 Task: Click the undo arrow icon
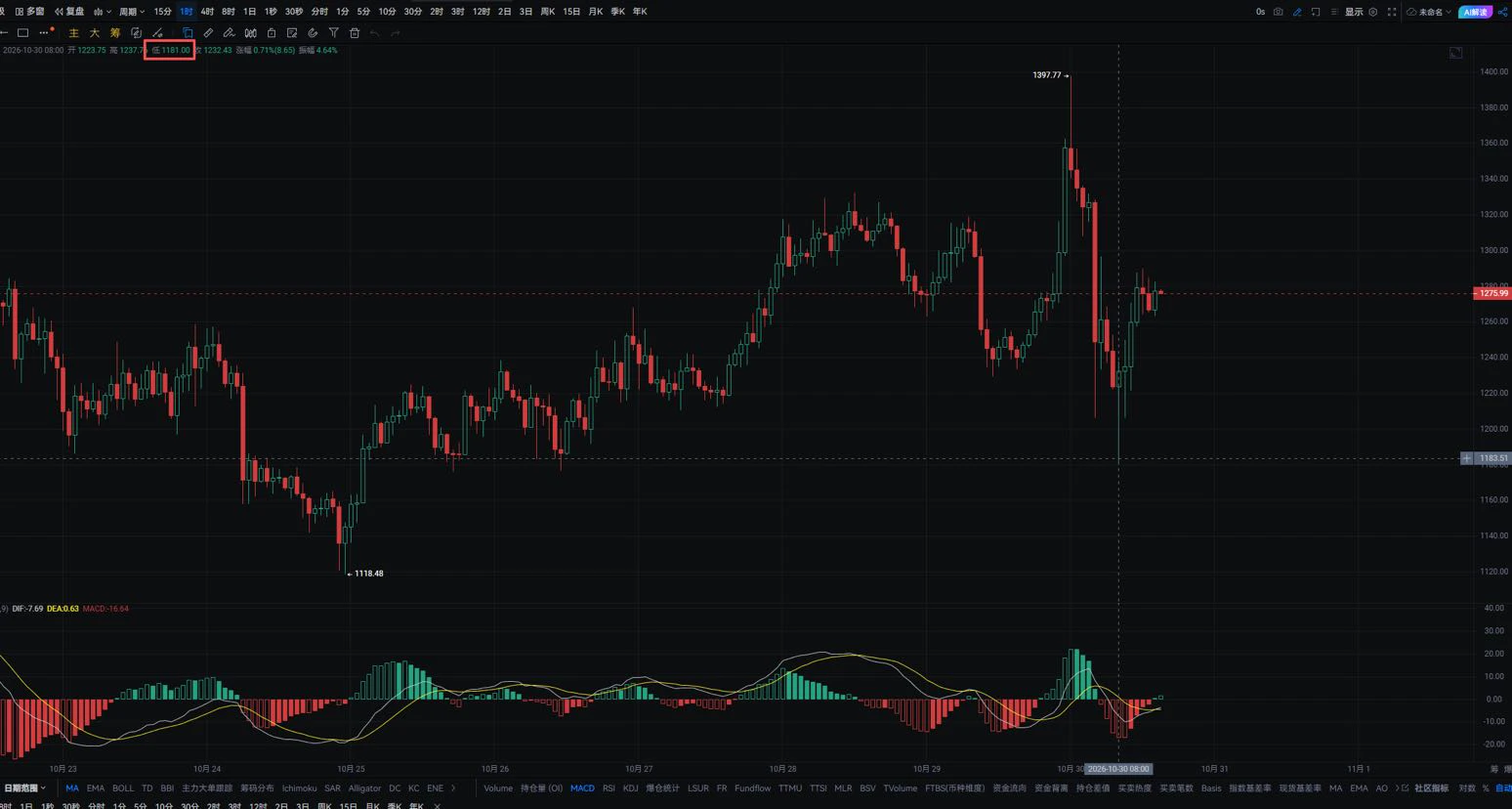375,33
